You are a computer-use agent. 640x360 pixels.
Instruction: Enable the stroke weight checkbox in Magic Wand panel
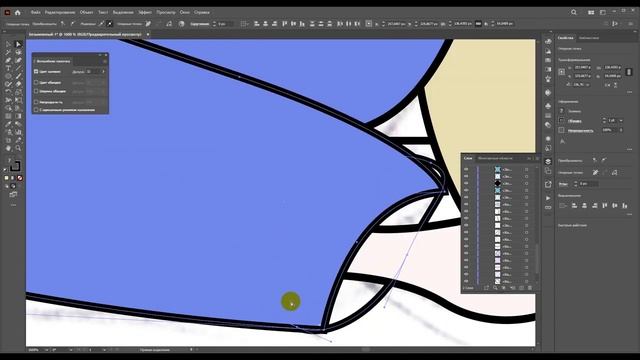(x=36, y=91)
